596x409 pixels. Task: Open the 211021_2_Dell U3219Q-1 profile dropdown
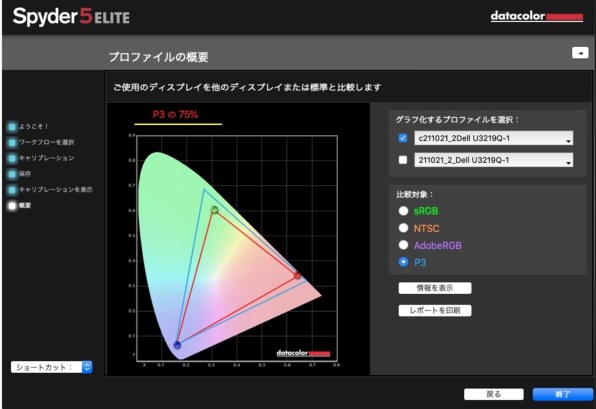[493, 160]
